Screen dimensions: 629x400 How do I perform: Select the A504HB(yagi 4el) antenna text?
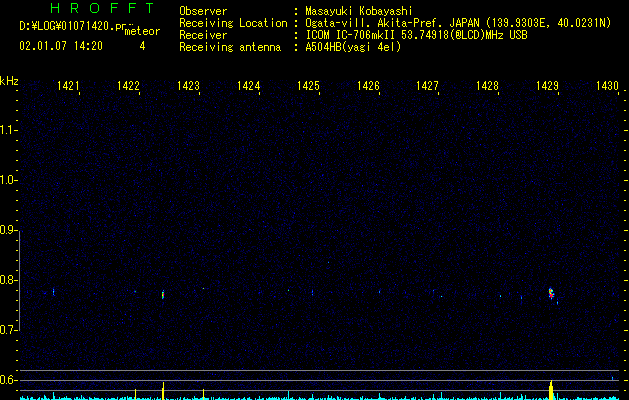pos(353,47)
